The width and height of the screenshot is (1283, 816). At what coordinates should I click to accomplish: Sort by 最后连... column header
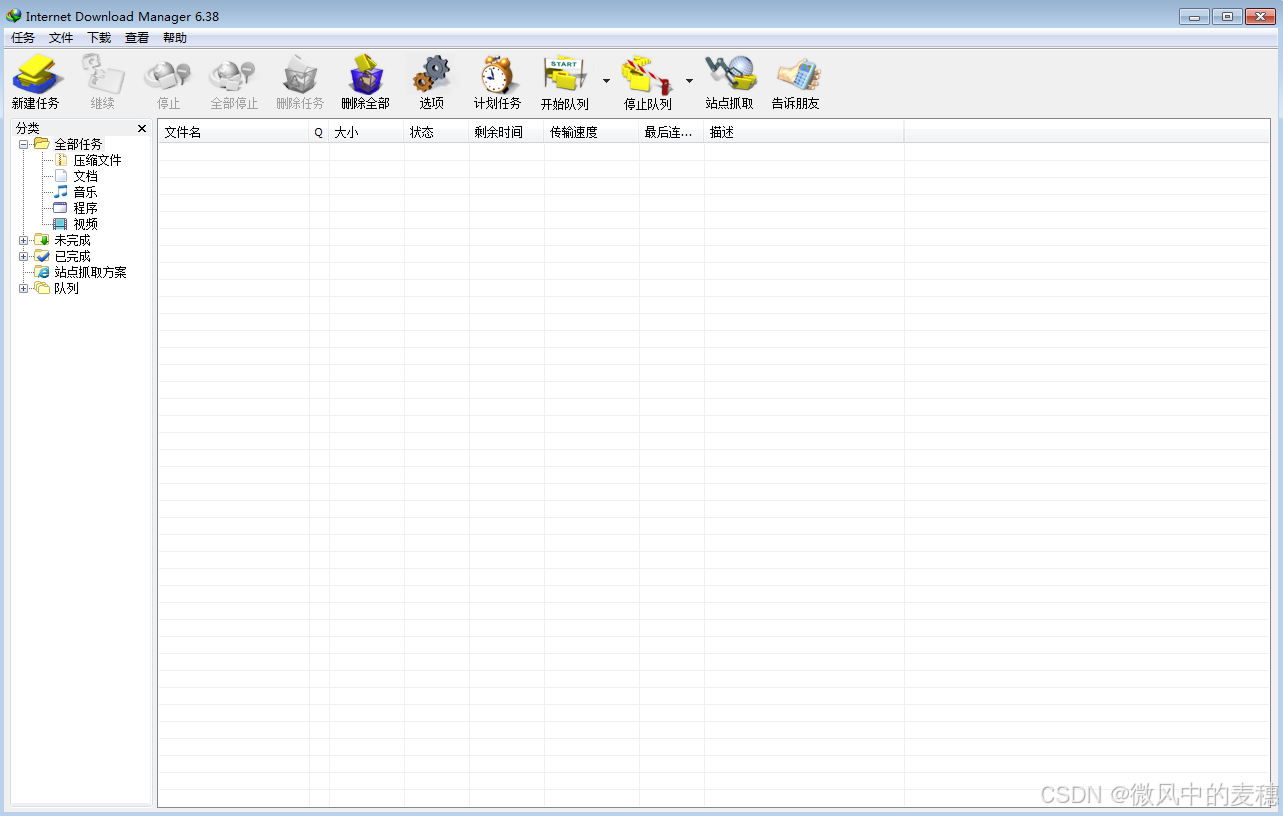coord(672,132)
